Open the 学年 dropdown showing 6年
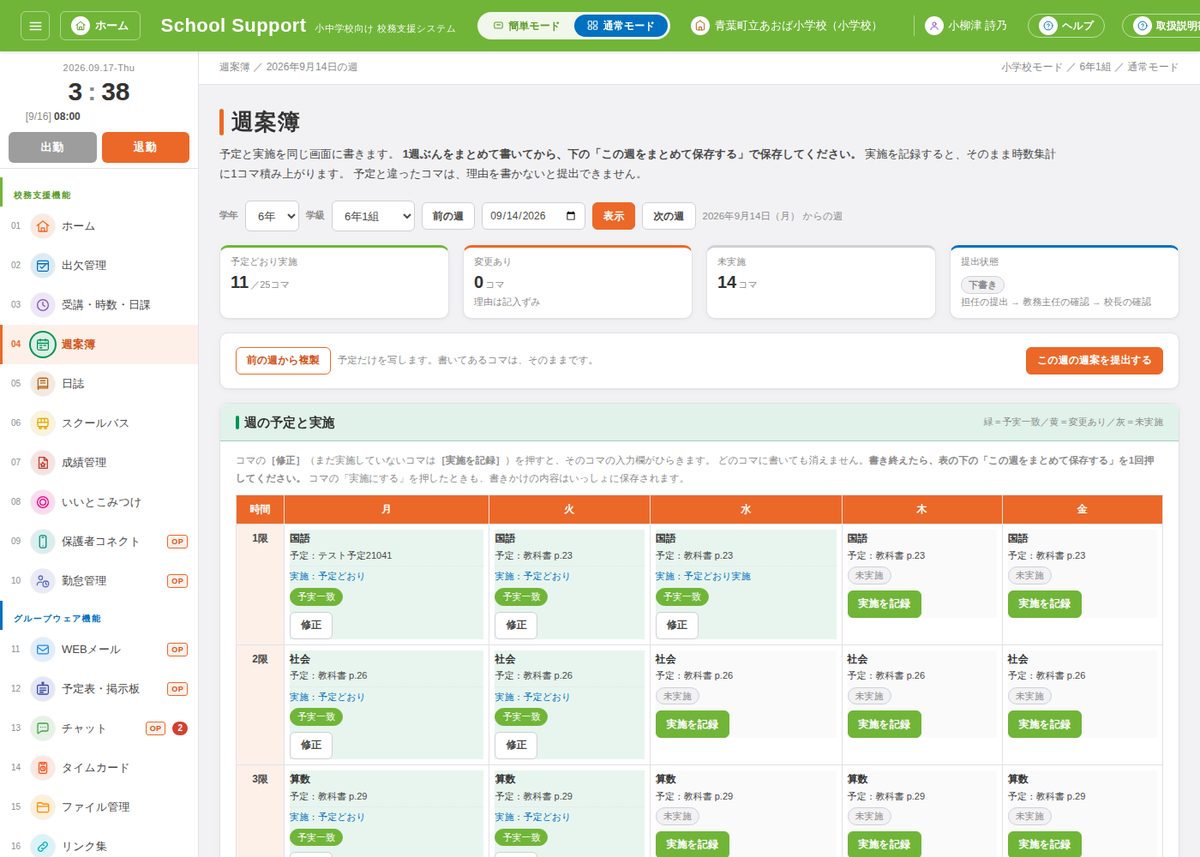The width and height of the screenshot is (1200, 857). (x=272, y=216)
